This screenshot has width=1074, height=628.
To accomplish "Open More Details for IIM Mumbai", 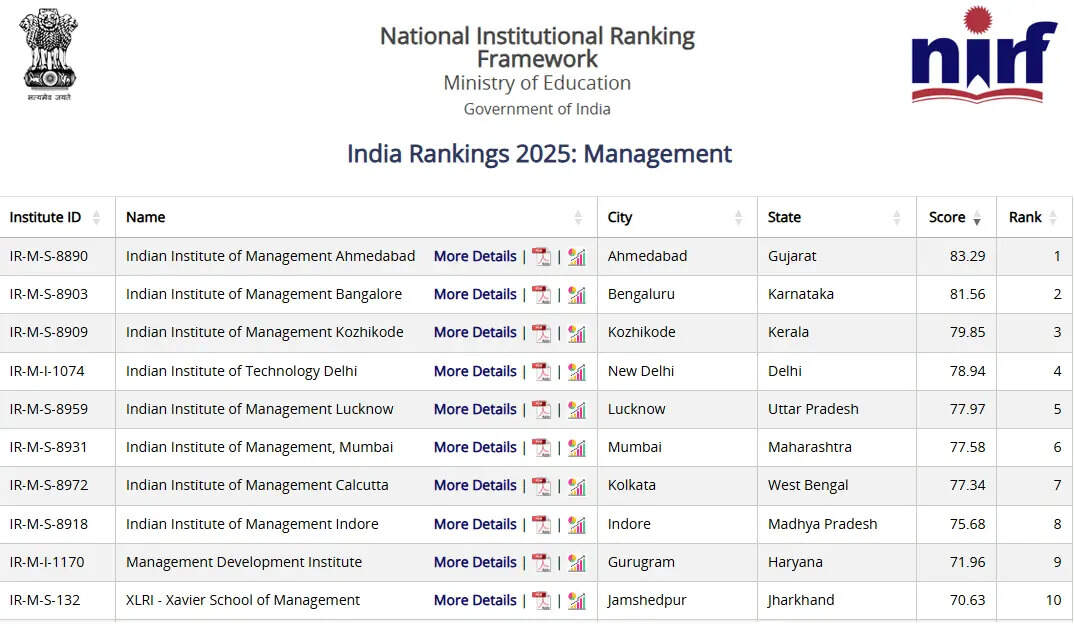I will 475,448.
